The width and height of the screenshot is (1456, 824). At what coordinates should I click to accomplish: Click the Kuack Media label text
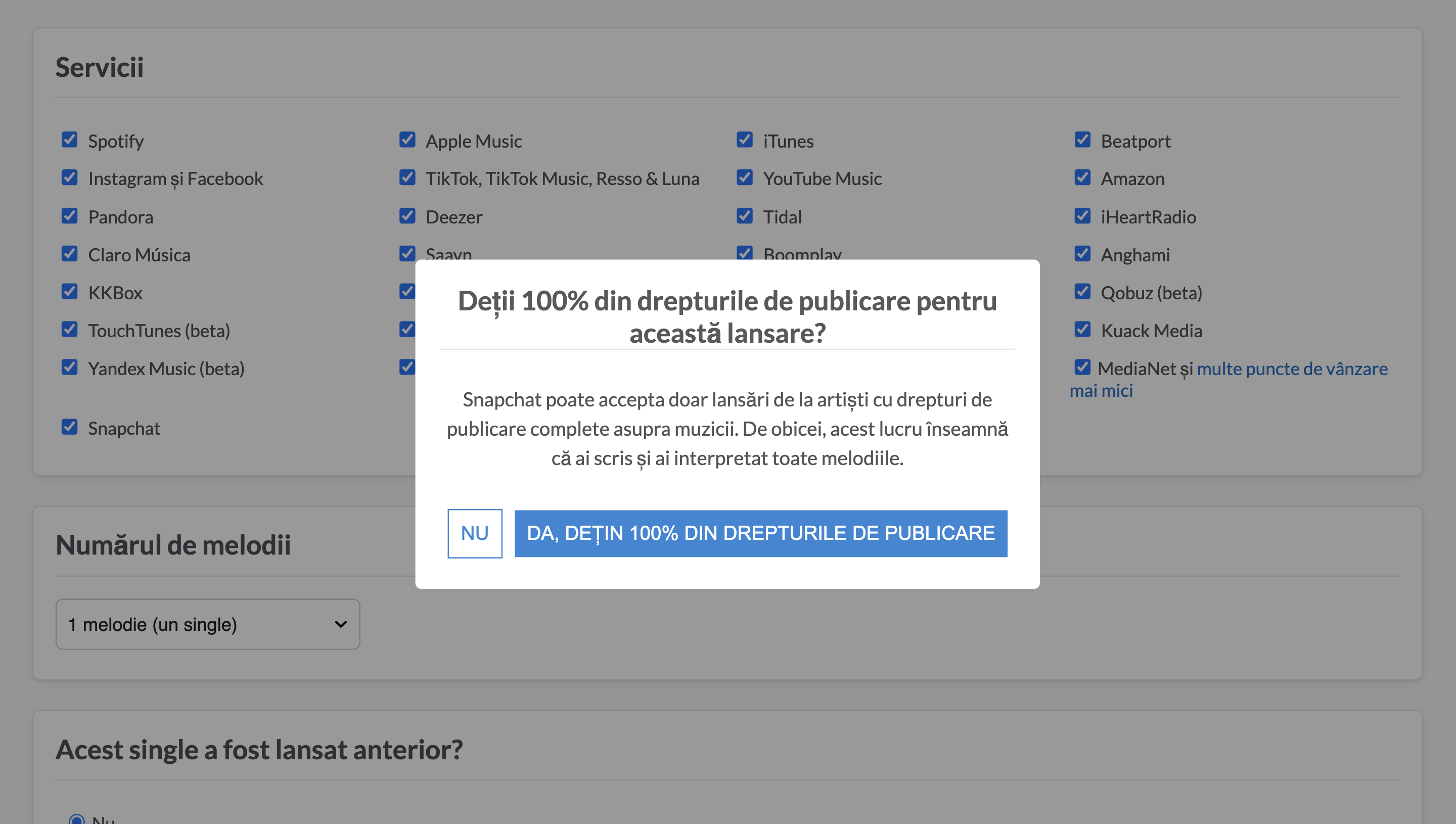(x=1152, y=331)
